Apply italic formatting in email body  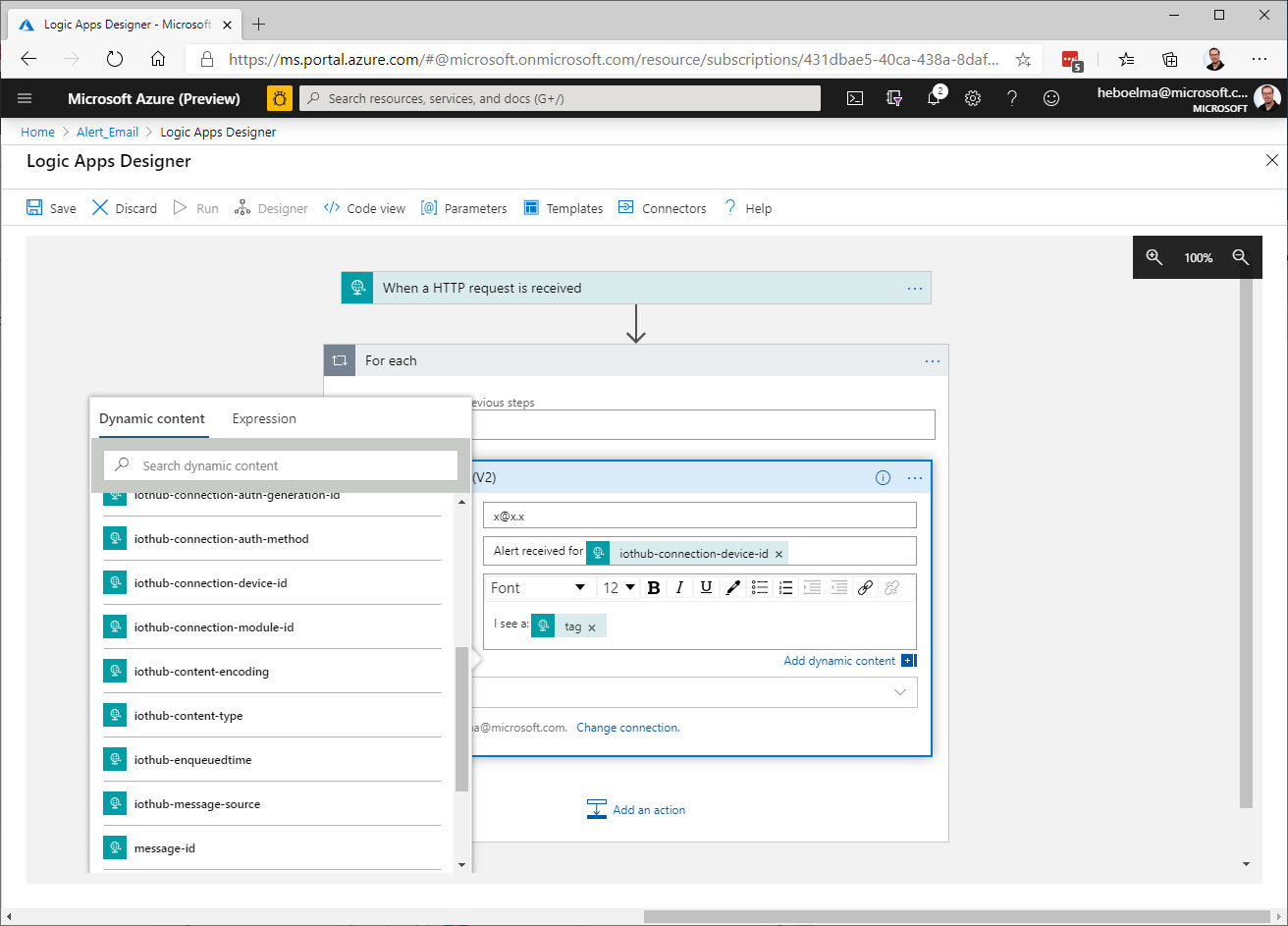679,587
